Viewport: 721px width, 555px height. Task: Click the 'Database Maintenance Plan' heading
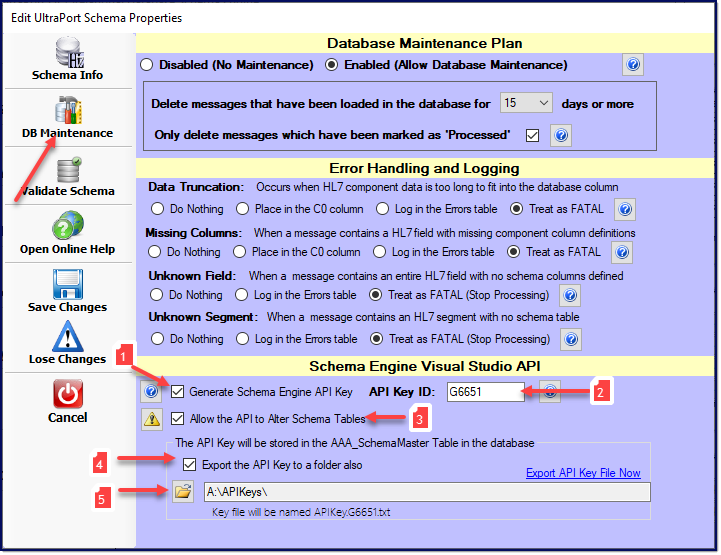tap(424, 43)
